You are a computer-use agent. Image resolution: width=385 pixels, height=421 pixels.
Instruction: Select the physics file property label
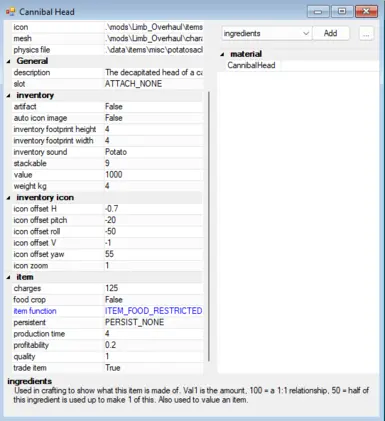point(32,50)
